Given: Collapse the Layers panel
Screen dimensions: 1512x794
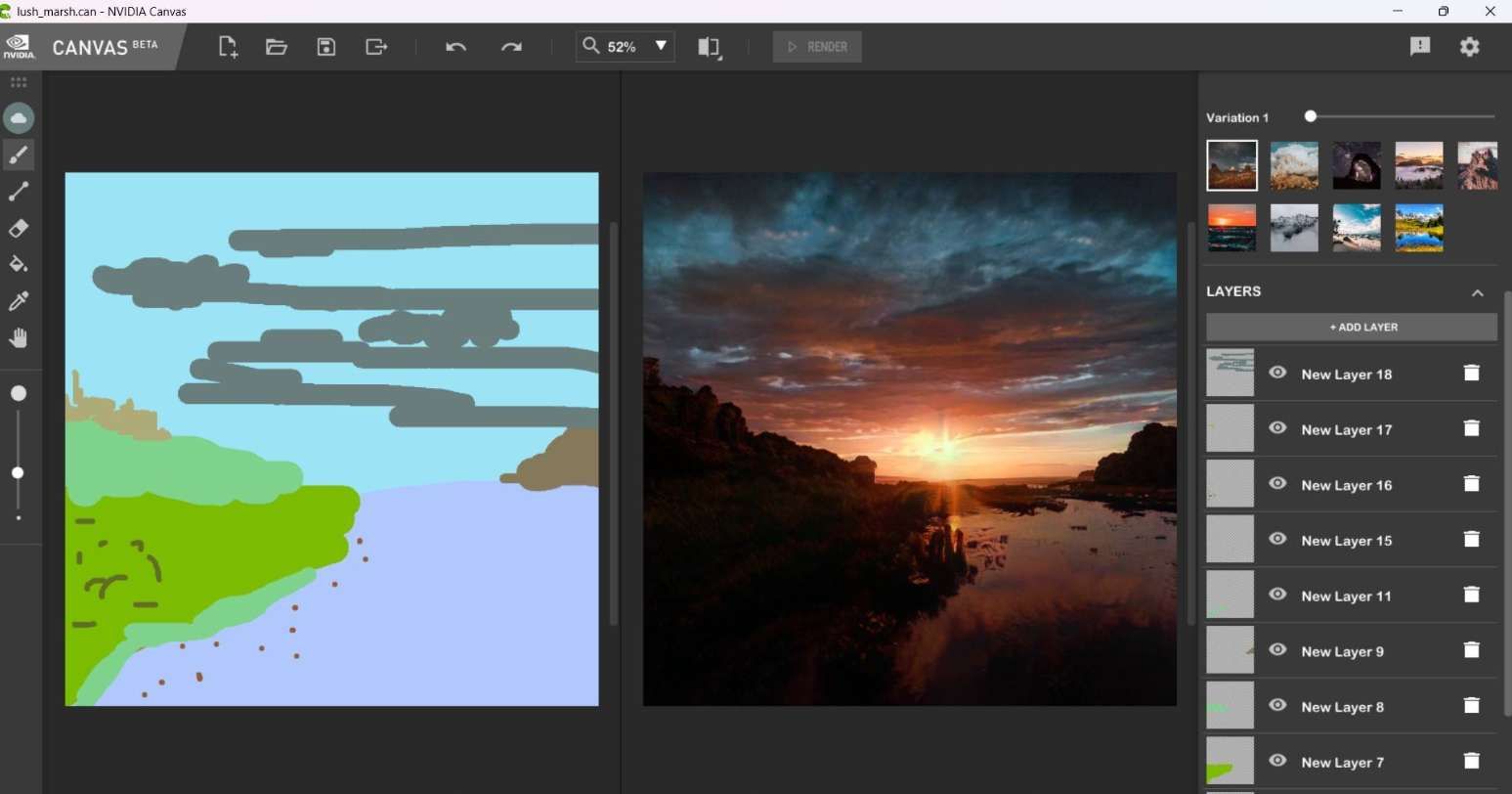Looking at the screenshot, I should 1477,291.
